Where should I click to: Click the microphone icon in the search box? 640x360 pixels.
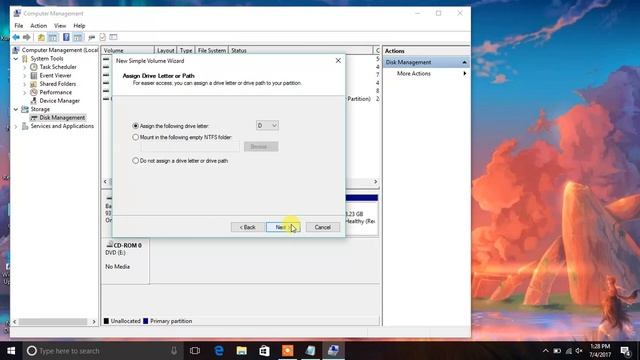(x=174, y=350)
